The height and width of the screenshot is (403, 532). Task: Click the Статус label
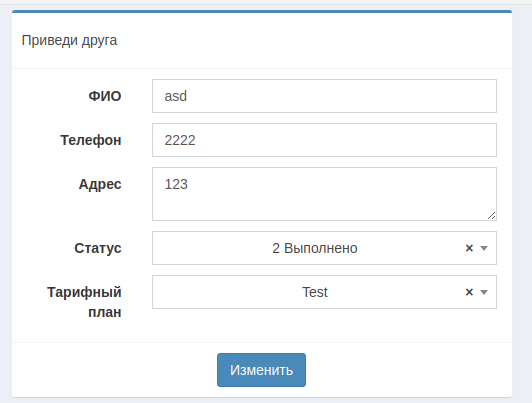tap(98, 248)
